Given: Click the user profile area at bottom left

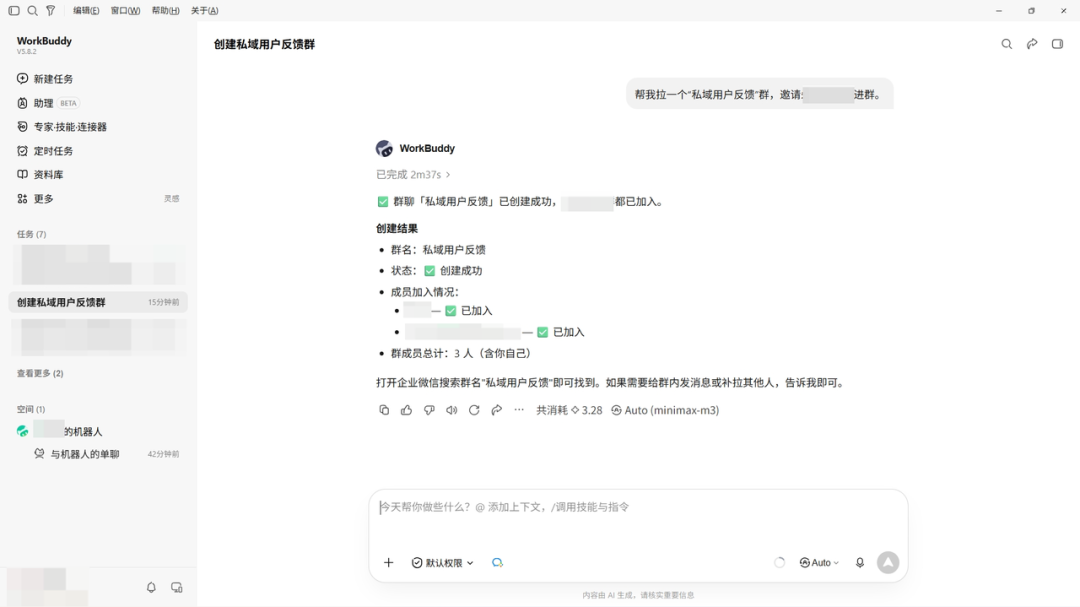Looking at the screenshot, I should [x=47, y=587].
